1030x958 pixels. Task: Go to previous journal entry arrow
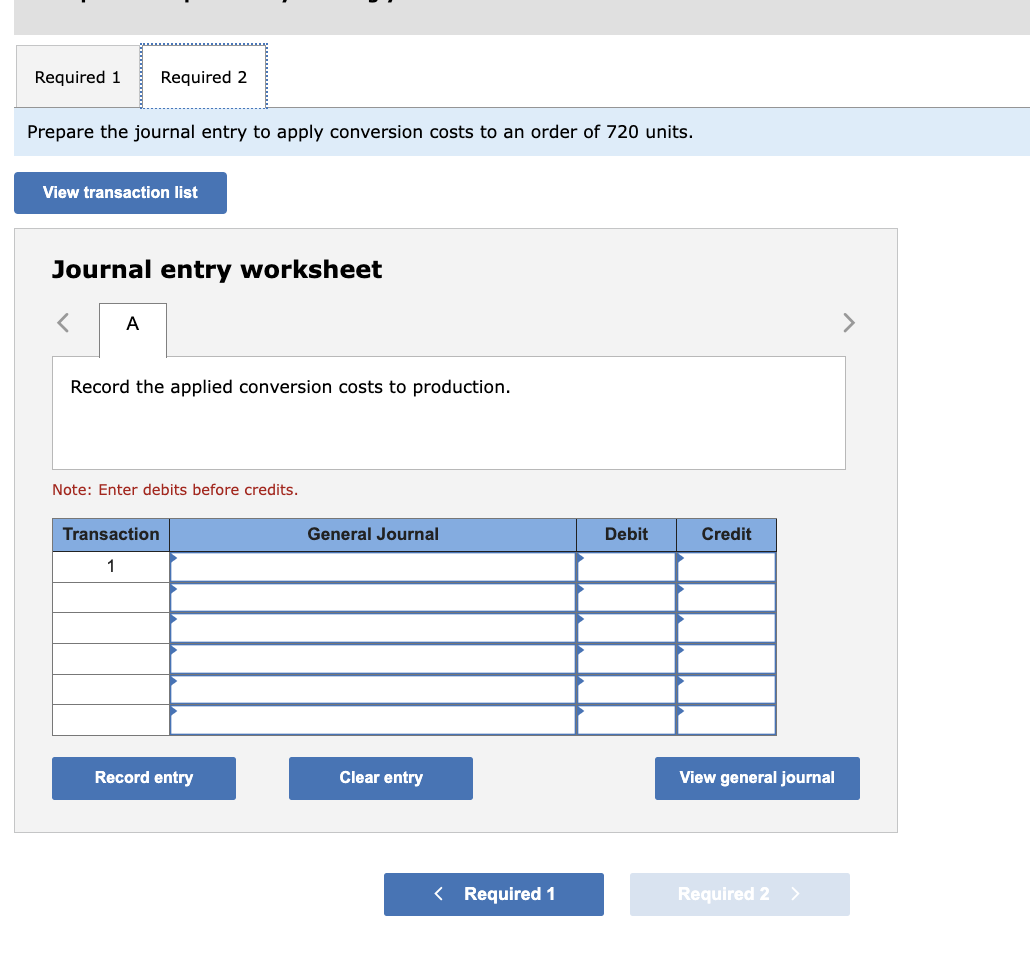pos(63,323)
